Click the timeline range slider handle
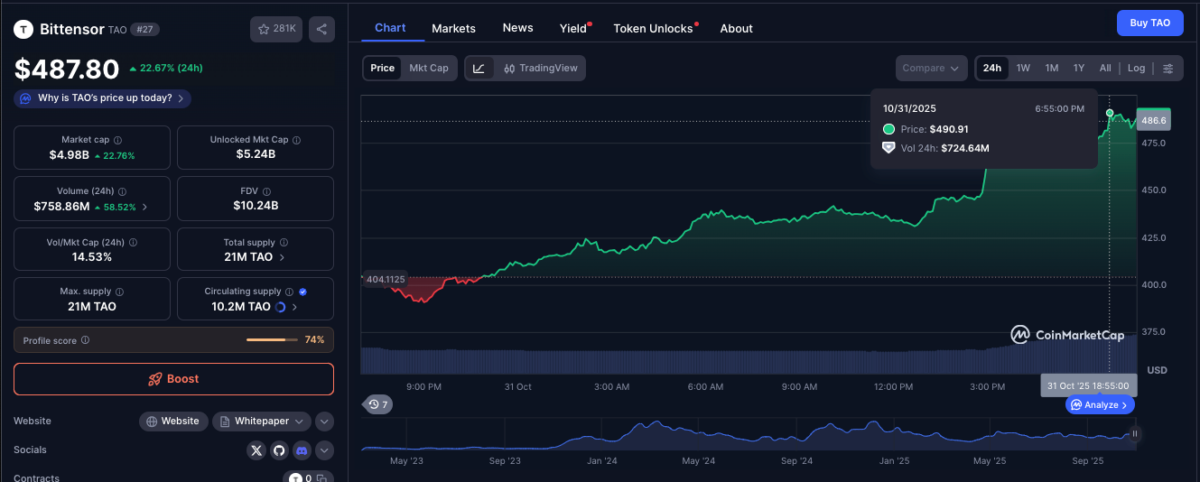 coord(1135,434)
